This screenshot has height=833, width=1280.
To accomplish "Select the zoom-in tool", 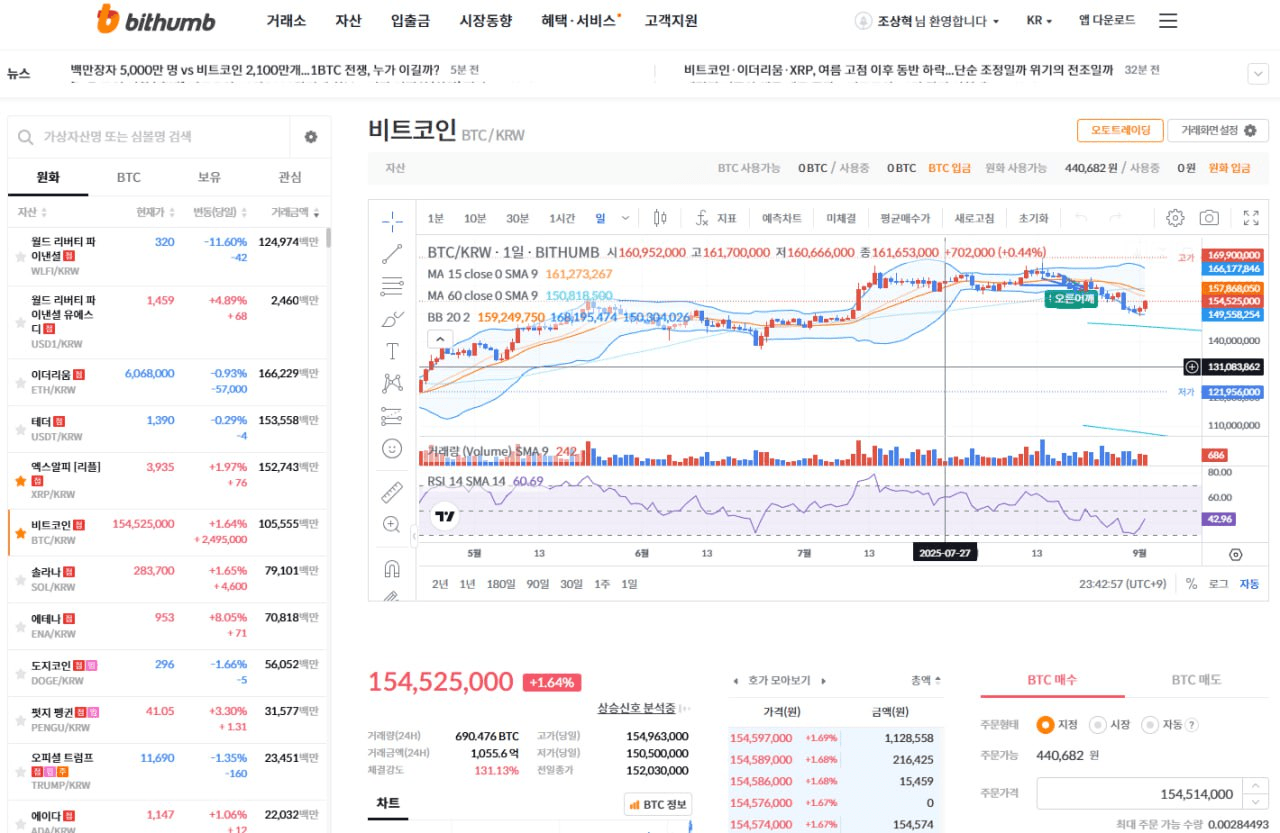I will (x=392, y=524).
